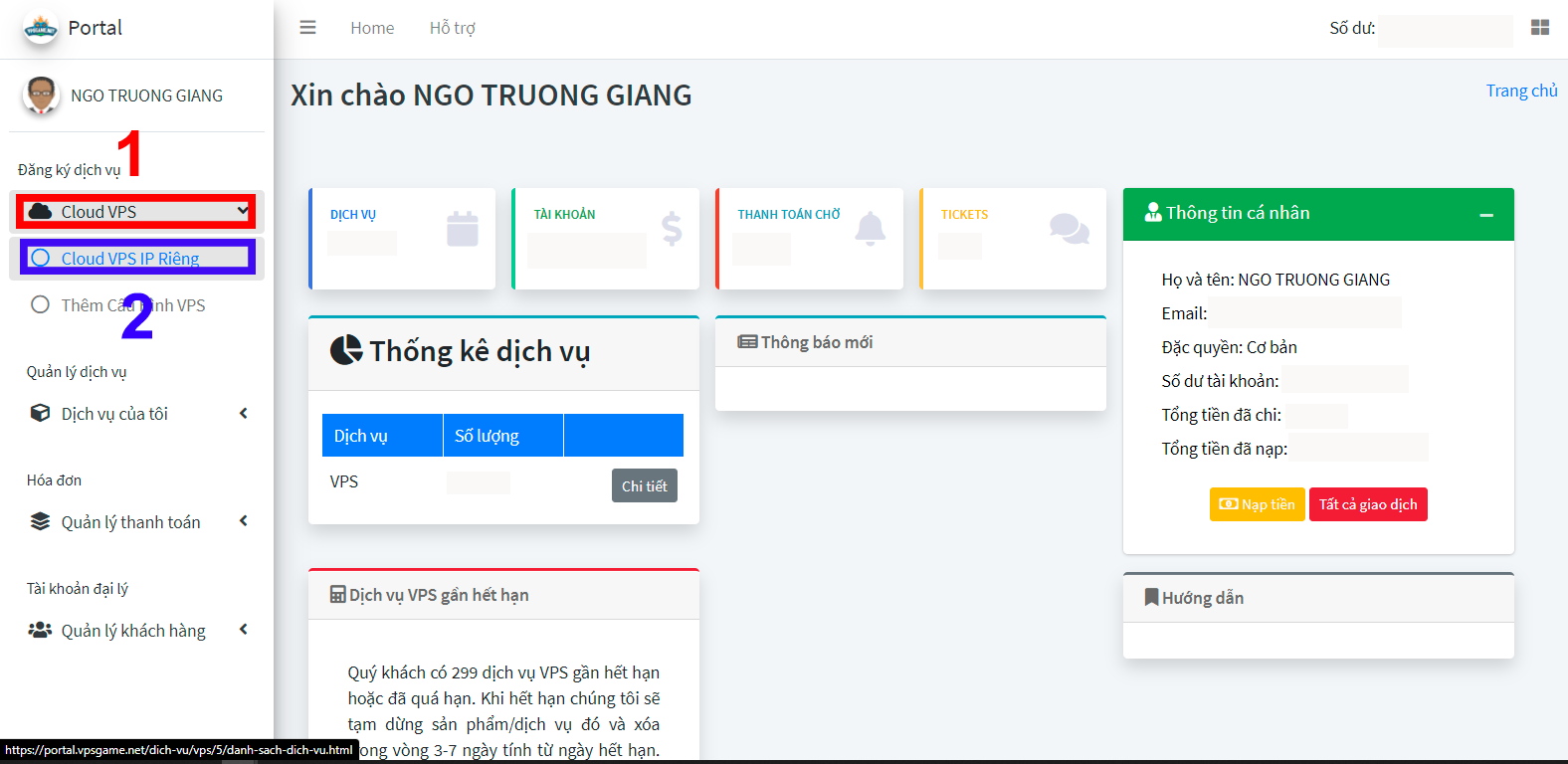This screenshot has height=764, width=1568.
Task: Click the Chi tiết button for VPS
Action: [x=644, y=486]
